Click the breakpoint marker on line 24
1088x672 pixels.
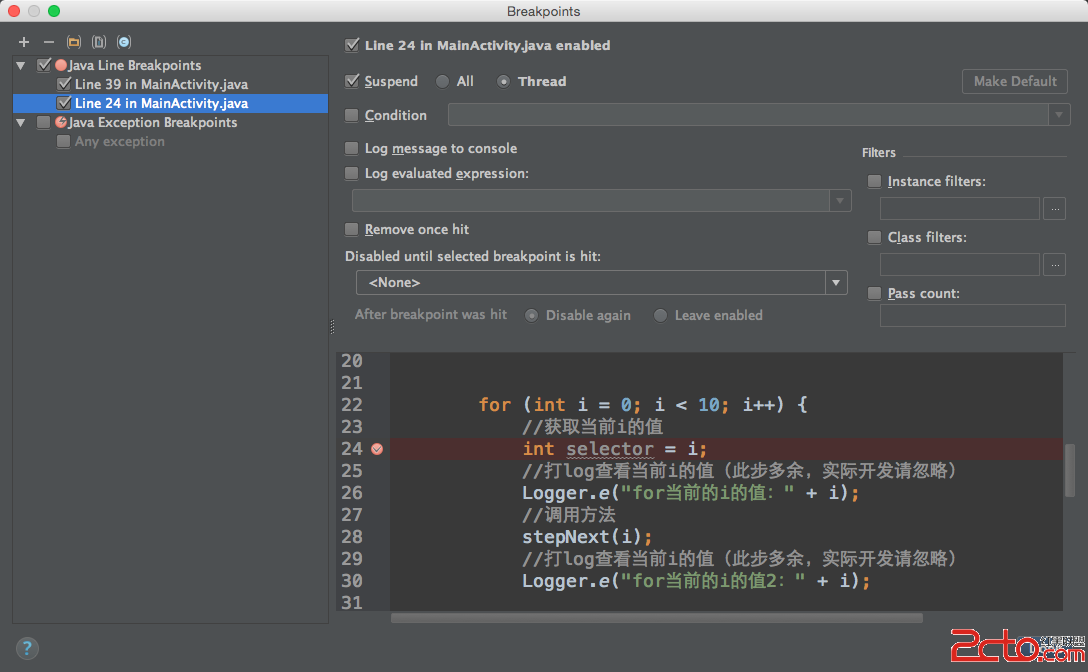[x=377, y=449]
